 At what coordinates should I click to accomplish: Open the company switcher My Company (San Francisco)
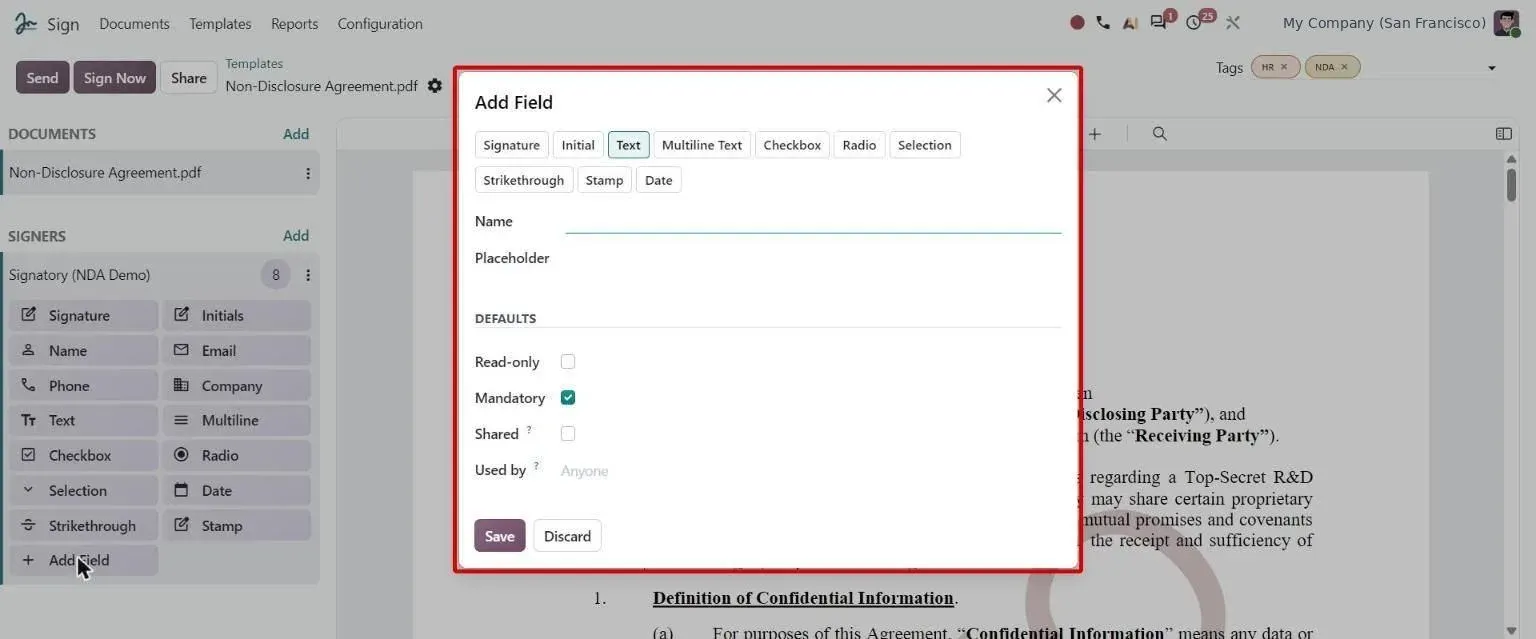1384,22
